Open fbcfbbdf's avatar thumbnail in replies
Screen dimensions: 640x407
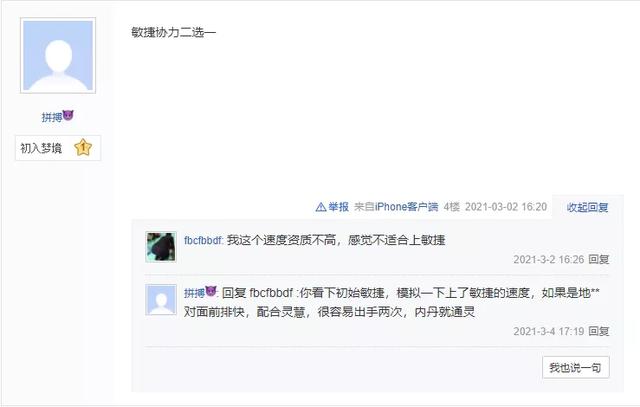click(161, 247)
